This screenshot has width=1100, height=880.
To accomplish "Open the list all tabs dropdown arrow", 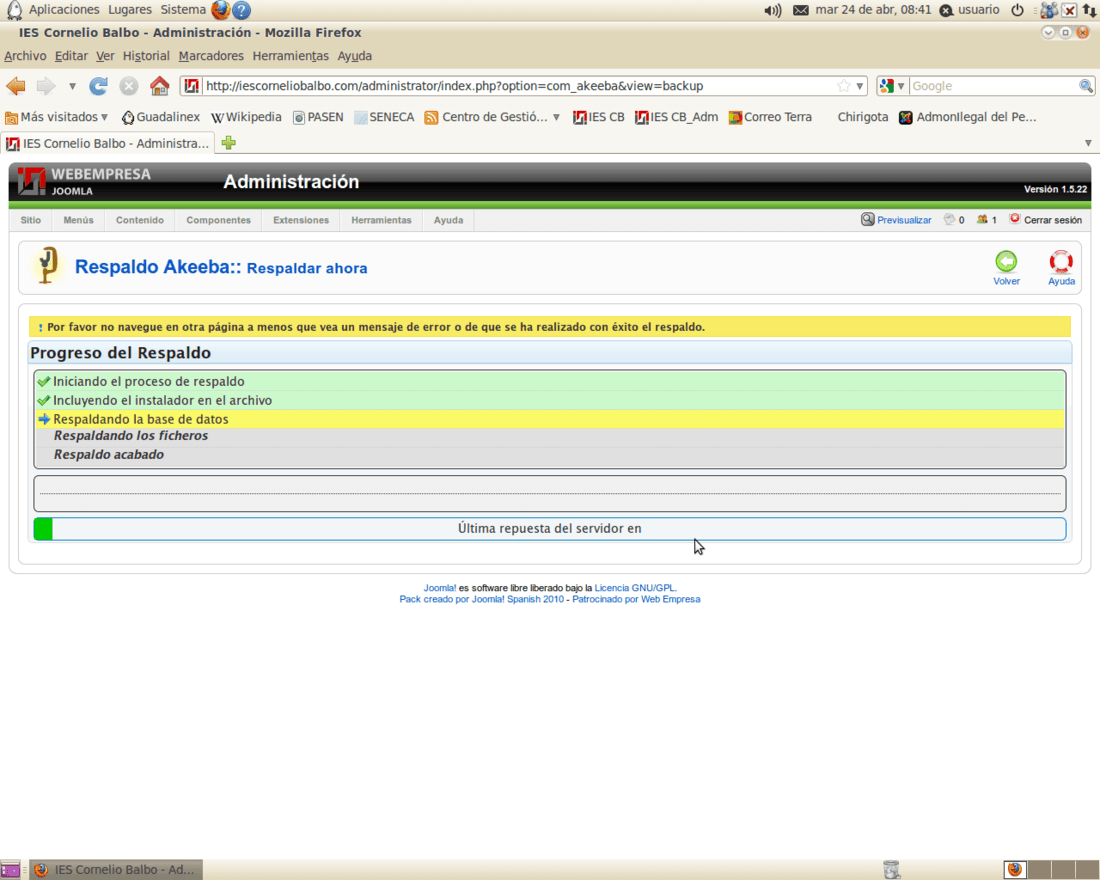I will click(x=1088, y=143).
